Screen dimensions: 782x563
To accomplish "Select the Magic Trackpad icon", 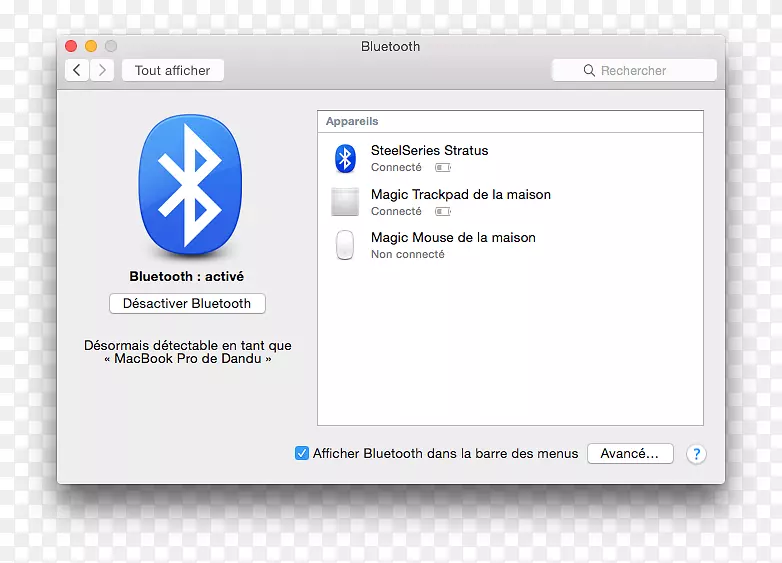I will (x=345, y=202).
